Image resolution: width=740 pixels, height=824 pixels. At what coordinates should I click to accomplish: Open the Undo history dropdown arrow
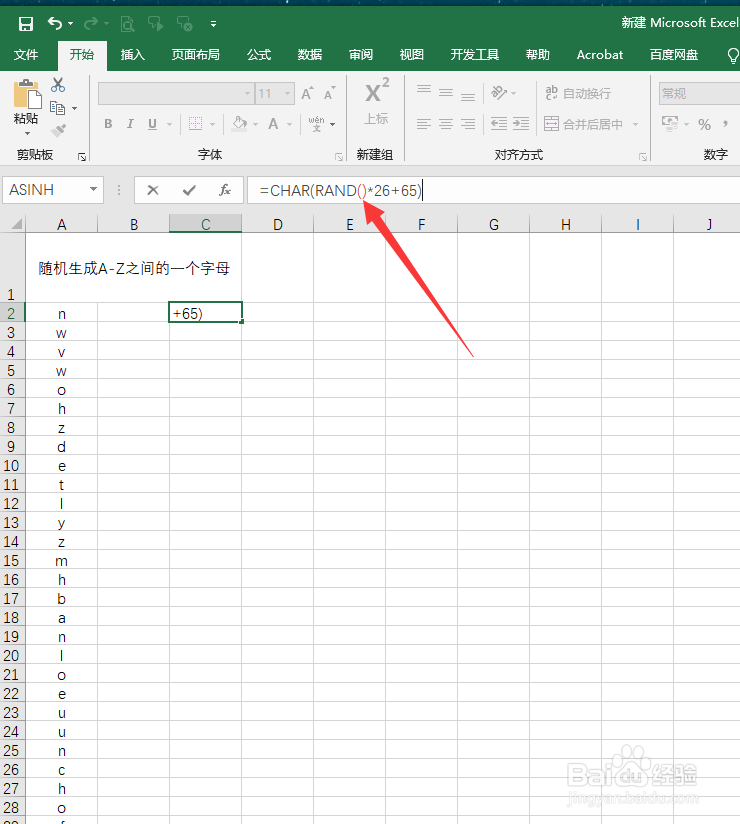[70, 24]
